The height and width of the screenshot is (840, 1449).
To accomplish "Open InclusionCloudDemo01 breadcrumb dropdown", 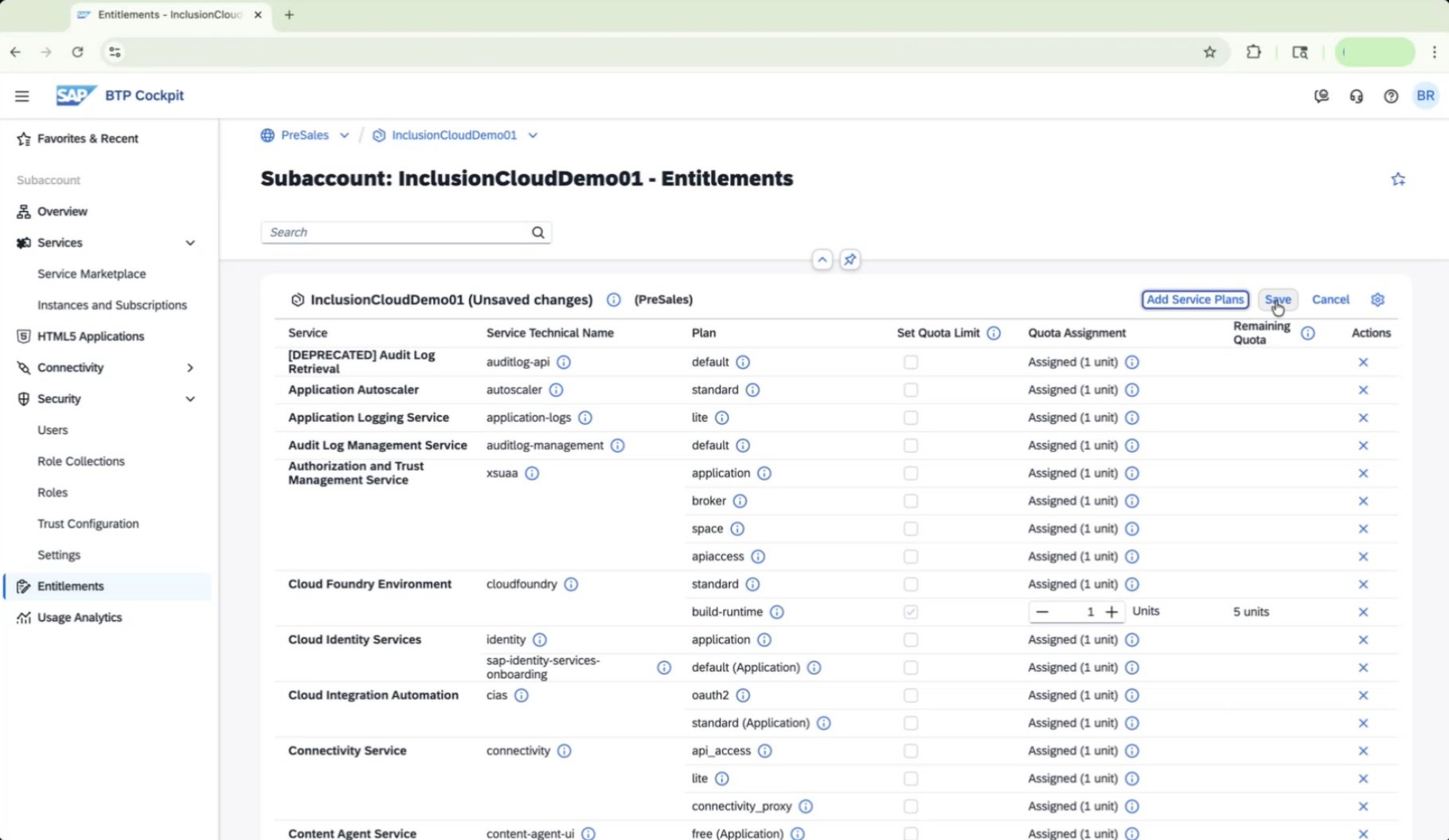I will [x=533, y=135].
